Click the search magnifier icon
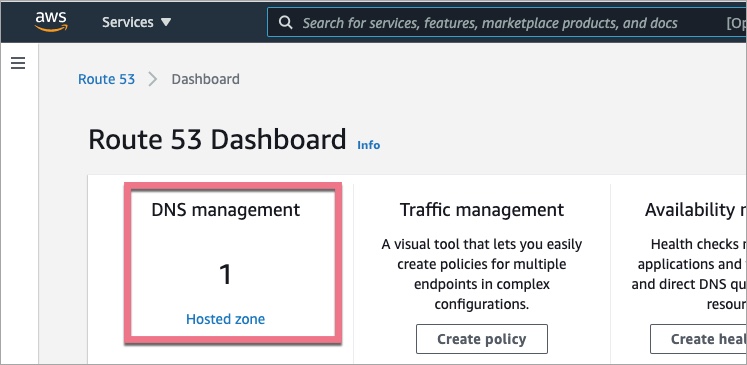The image size is (747, 365). click(x=285, y=22)
